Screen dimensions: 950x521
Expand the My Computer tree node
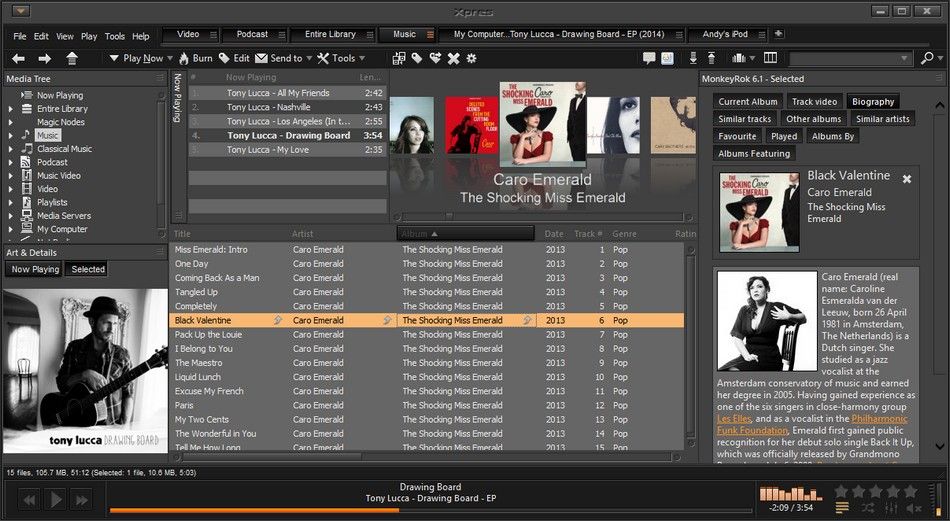[10, 229]
